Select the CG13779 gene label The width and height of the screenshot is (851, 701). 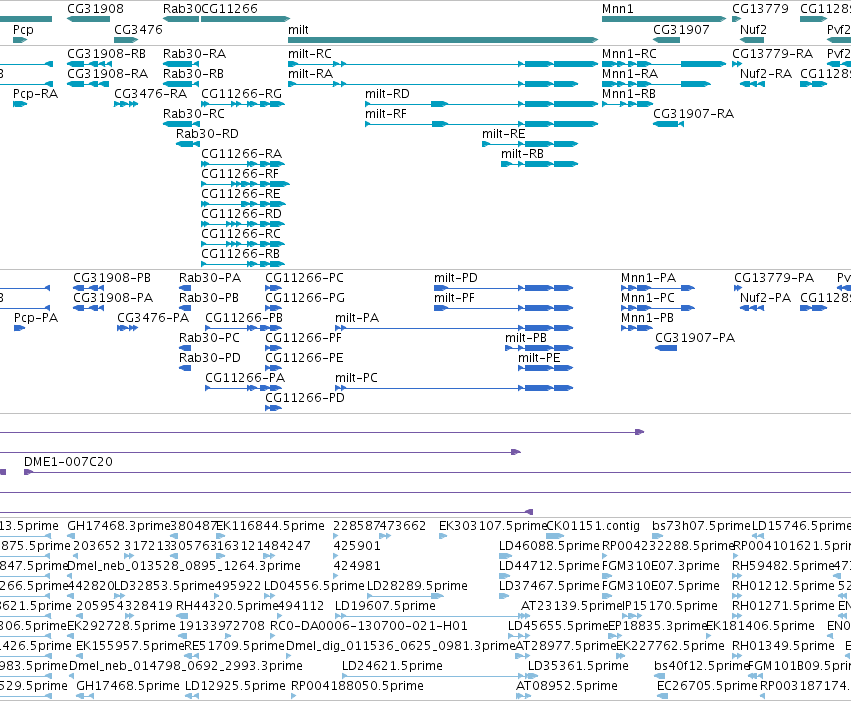(760, 9)
